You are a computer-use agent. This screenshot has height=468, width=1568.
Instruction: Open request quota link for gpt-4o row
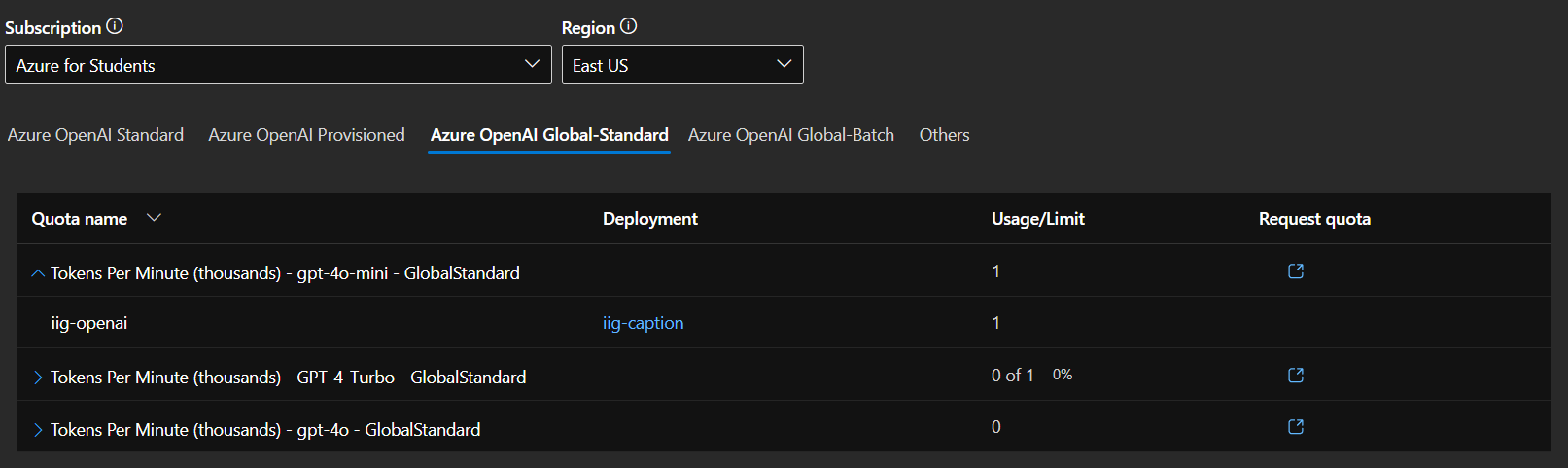coord(1296,427)
